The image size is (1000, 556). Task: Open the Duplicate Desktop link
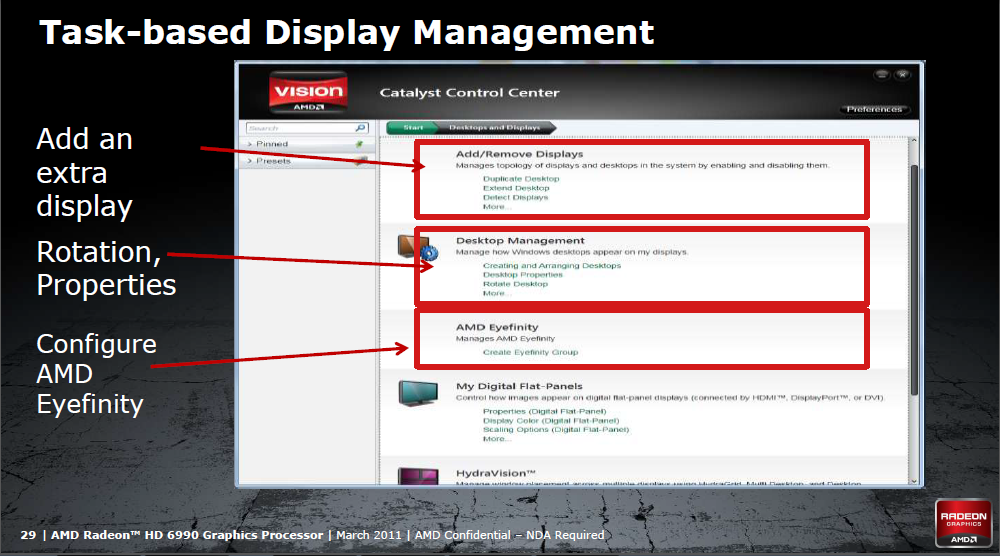pos(521,178)
